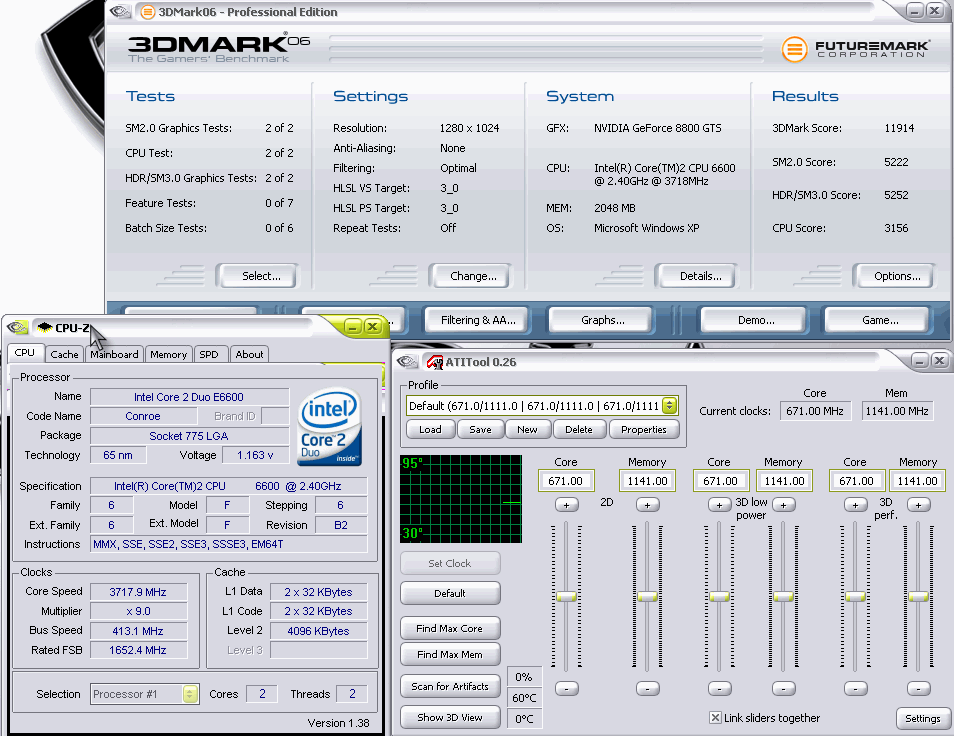This screenshot has width=954, height=736.
Task: Click Filtering & AA... button
Action: click(478, 320)
